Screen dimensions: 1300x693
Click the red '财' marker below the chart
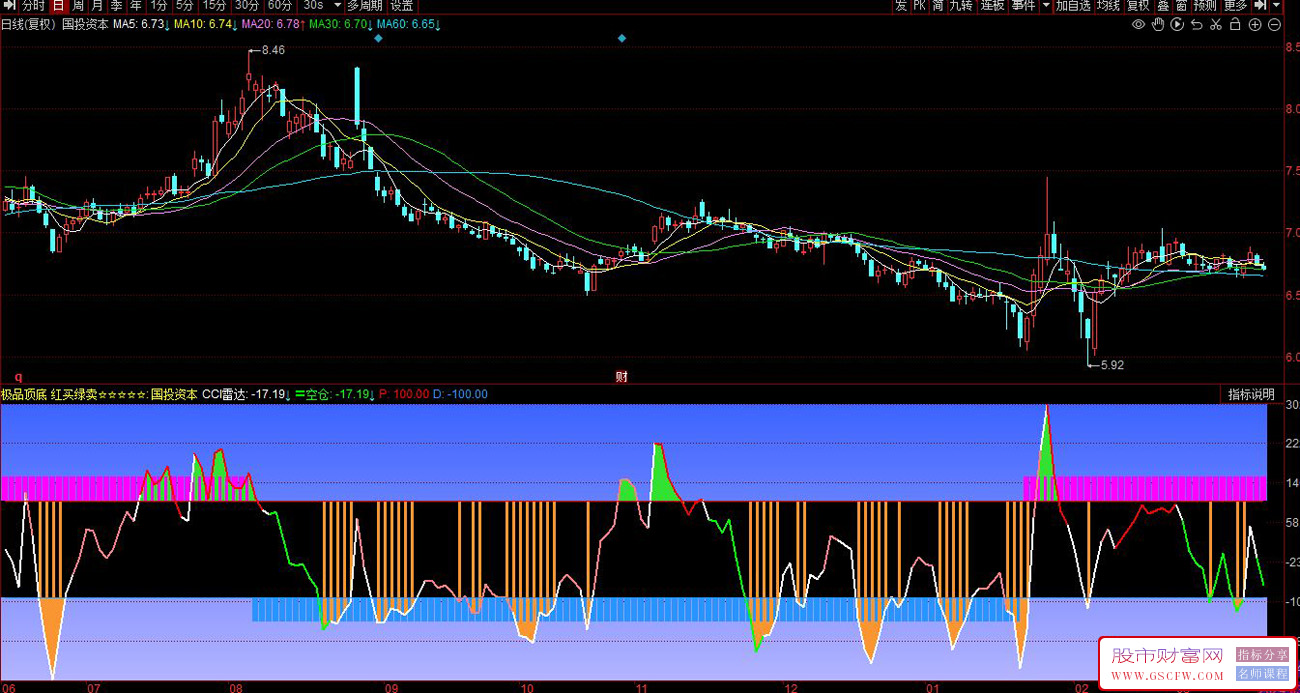coord(621,377)
